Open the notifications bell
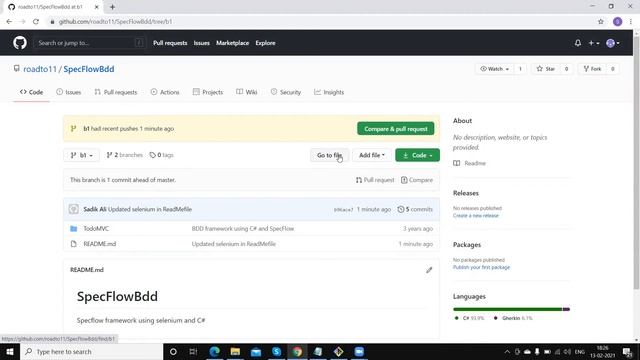 tap(578, 43)
